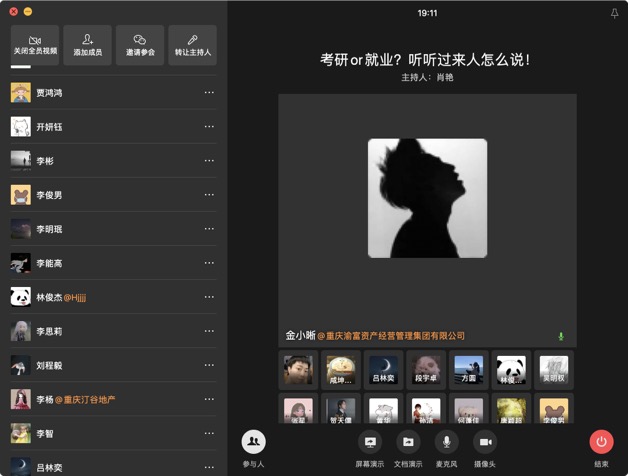Click the green microphone indicator of 金小晰
This screenshot has height=476, width=628.
(561, 337)
